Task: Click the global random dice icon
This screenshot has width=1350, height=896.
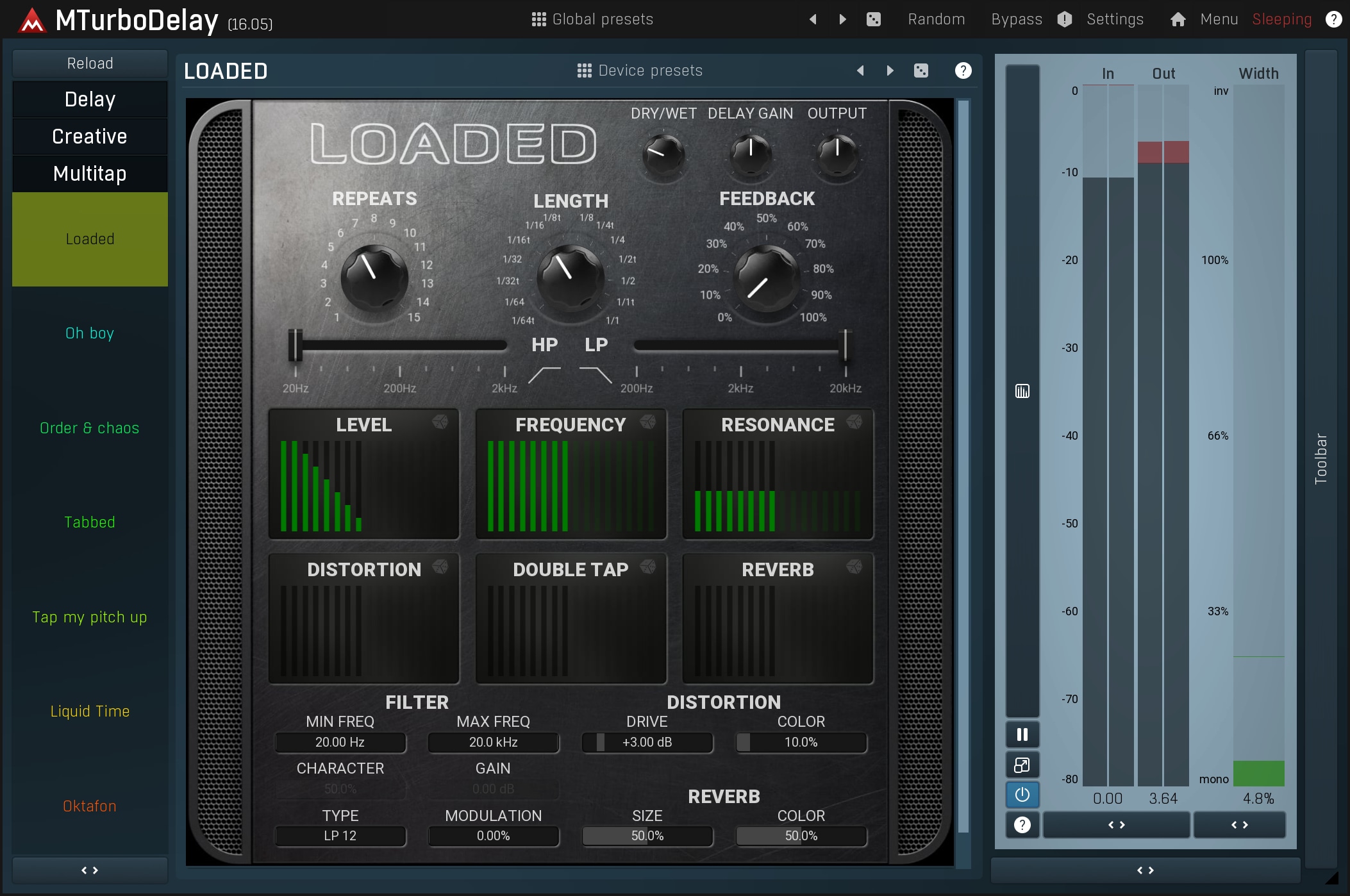Action: pos(873,19)
